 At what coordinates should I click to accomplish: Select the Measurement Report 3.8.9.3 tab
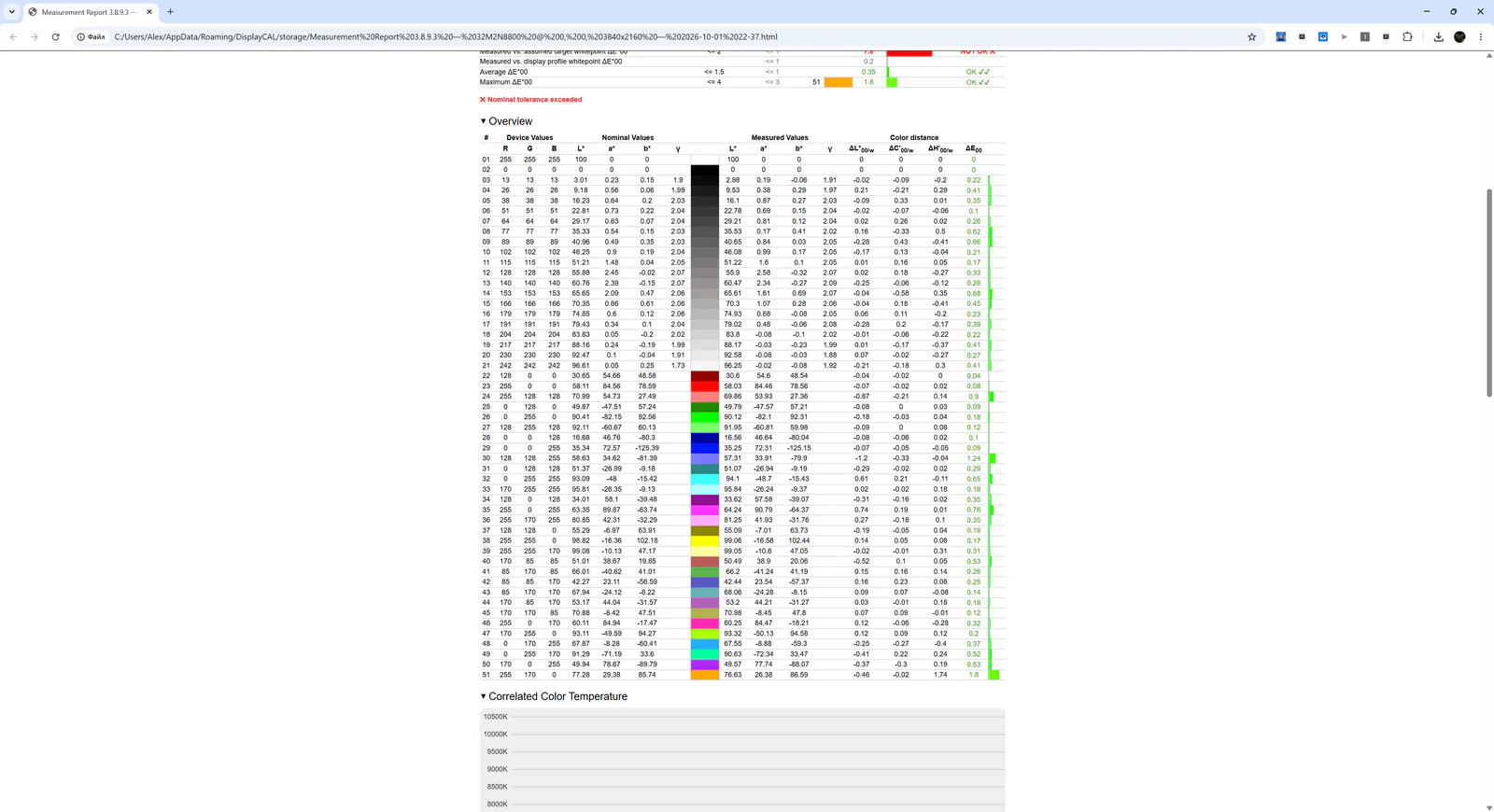click(x=84, y=12)
